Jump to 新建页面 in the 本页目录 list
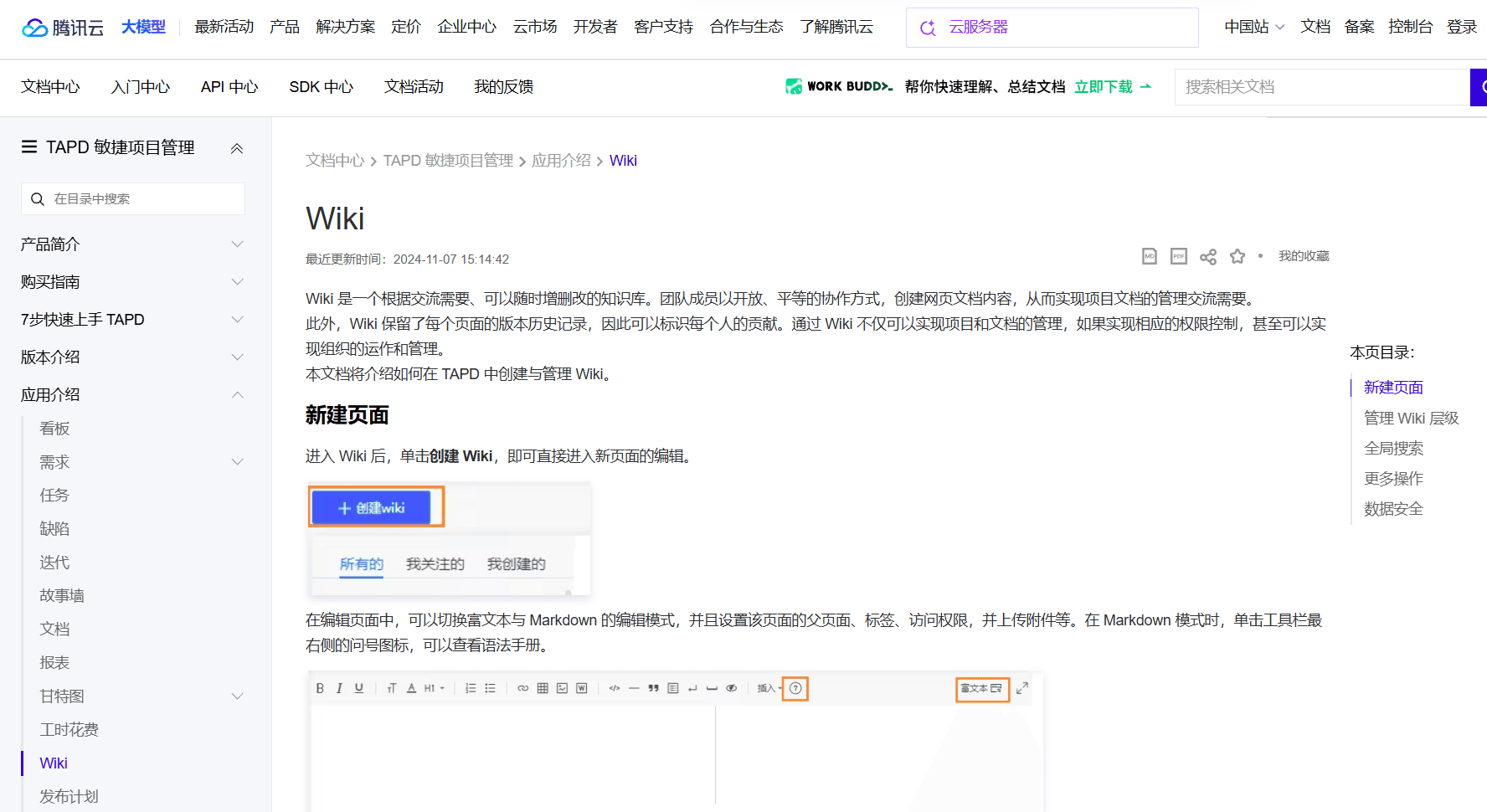This screenshot has height=812, width=1487. tap(1393, 388)
